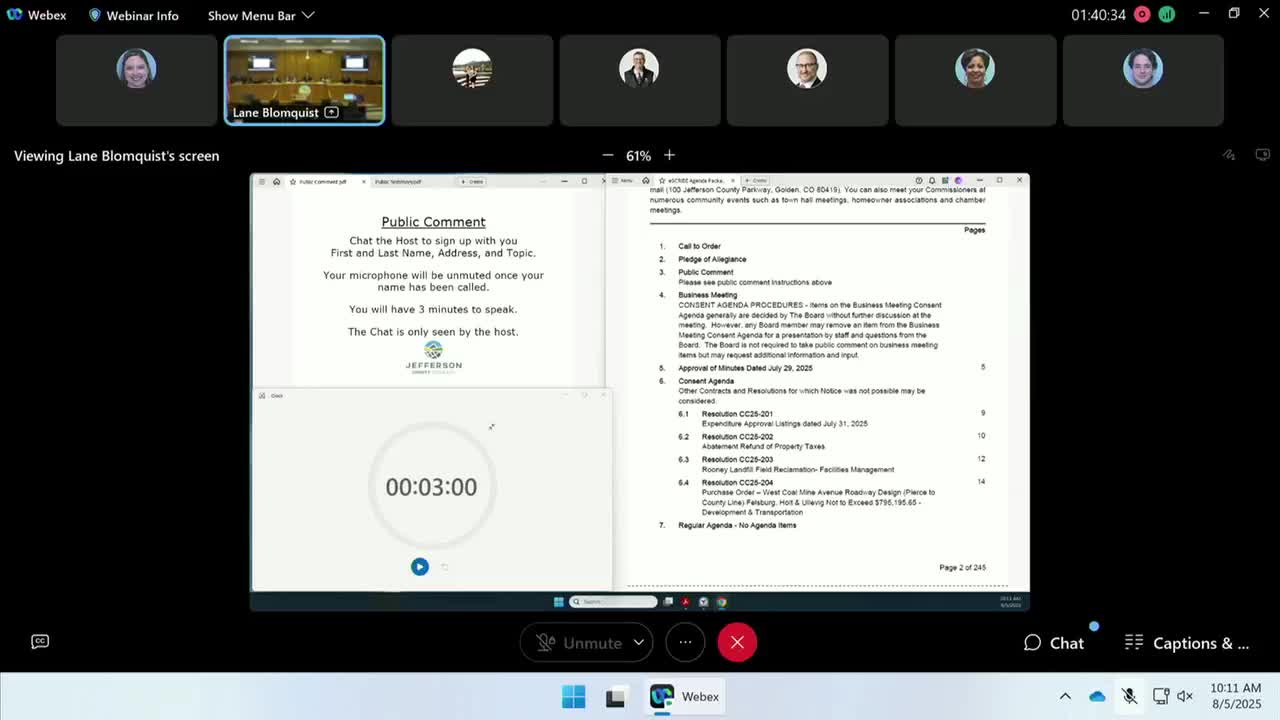This screenshot has height=720, width=1280.
Task: Open the Chat panel
Action: coord(1054,643)
